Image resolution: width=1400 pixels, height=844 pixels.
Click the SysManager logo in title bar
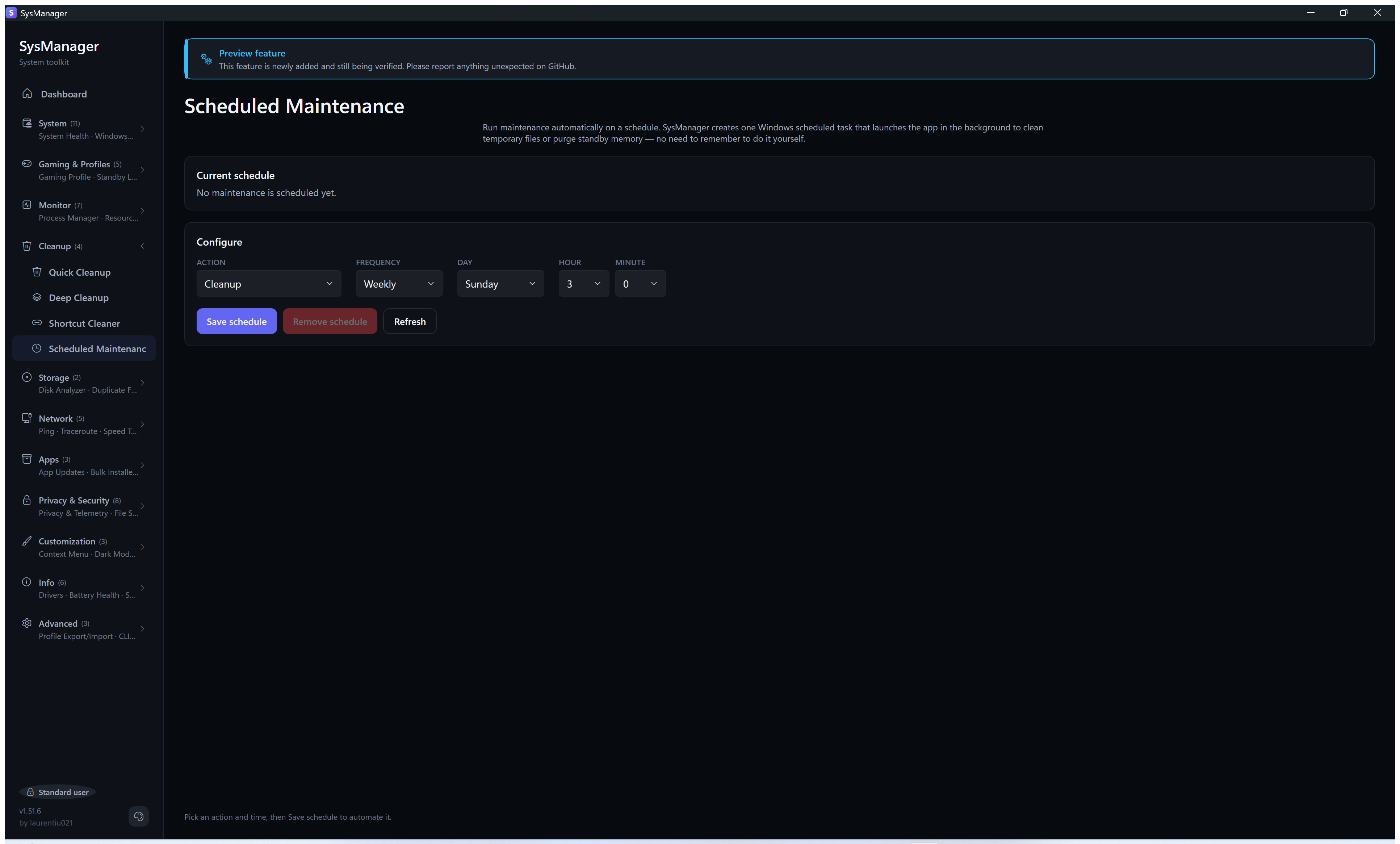(x=11, y=13)
